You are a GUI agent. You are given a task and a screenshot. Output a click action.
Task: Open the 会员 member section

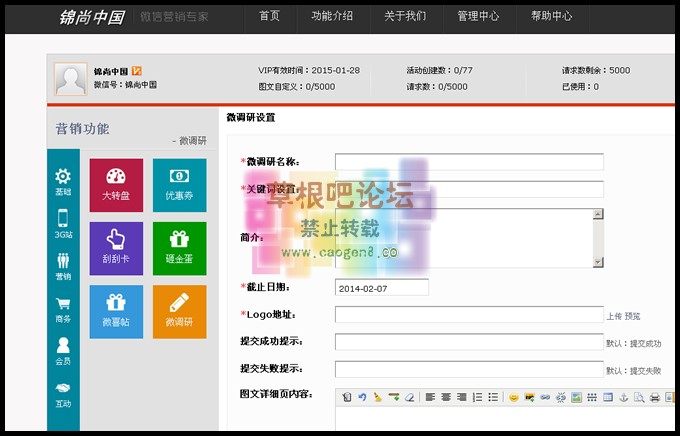[63, 351]
